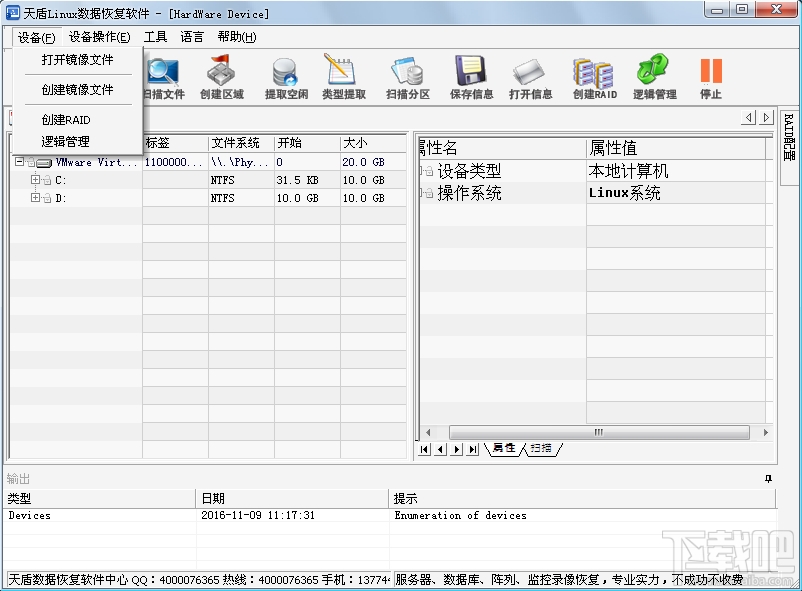Click the lock icon beside 操作系统 property
Screen dimensions: 802x591
tap(429, 193)
